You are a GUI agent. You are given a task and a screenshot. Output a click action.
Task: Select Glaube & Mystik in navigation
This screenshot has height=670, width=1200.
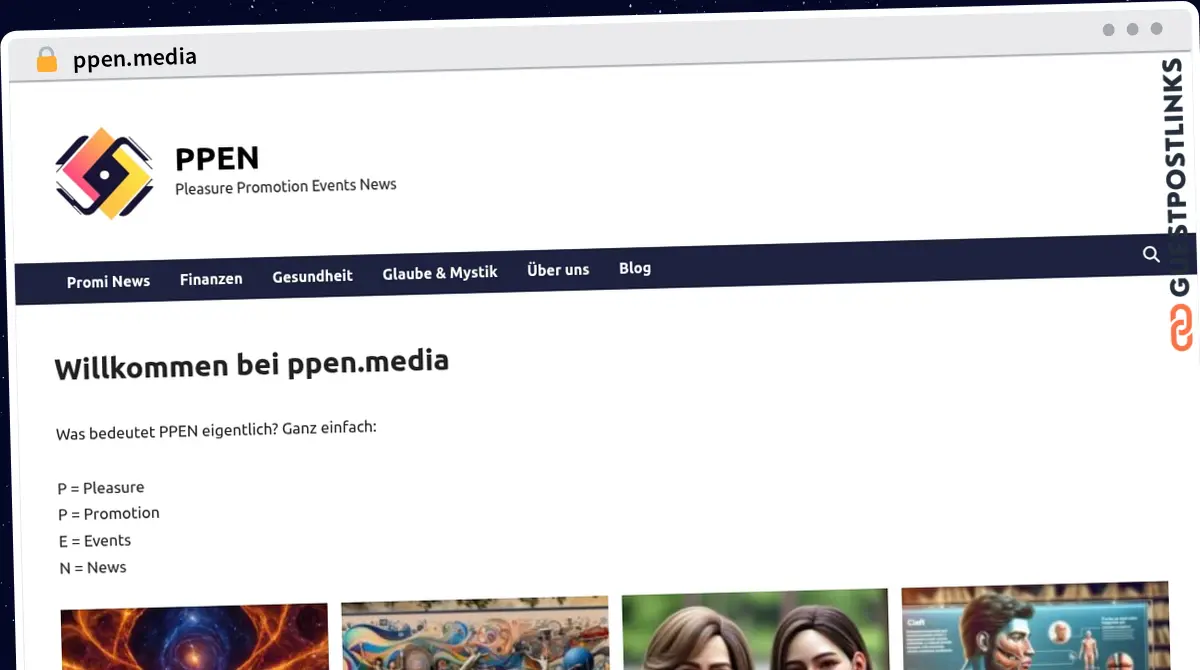(x=440, y=273)
